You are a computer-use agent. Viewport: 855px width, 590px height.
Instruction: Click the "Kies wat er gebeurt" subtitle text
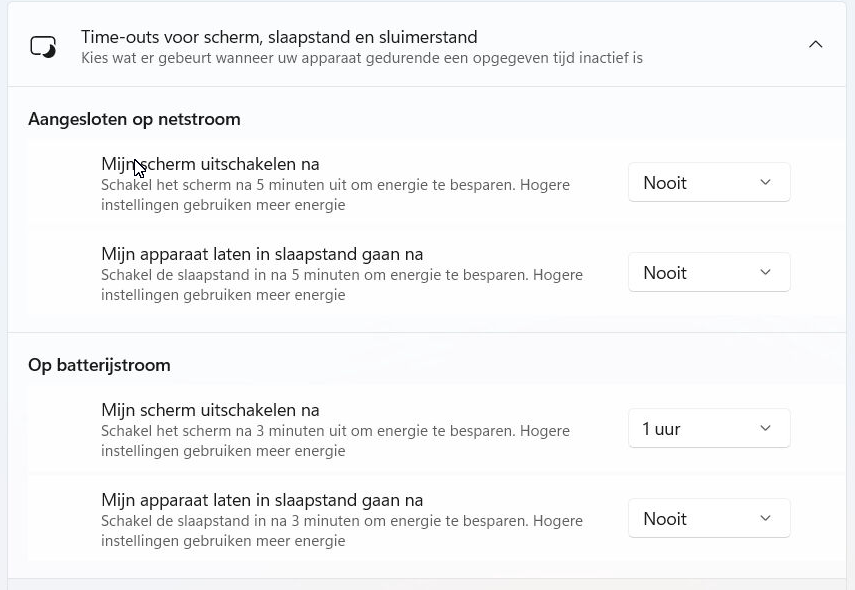point(361,58)
